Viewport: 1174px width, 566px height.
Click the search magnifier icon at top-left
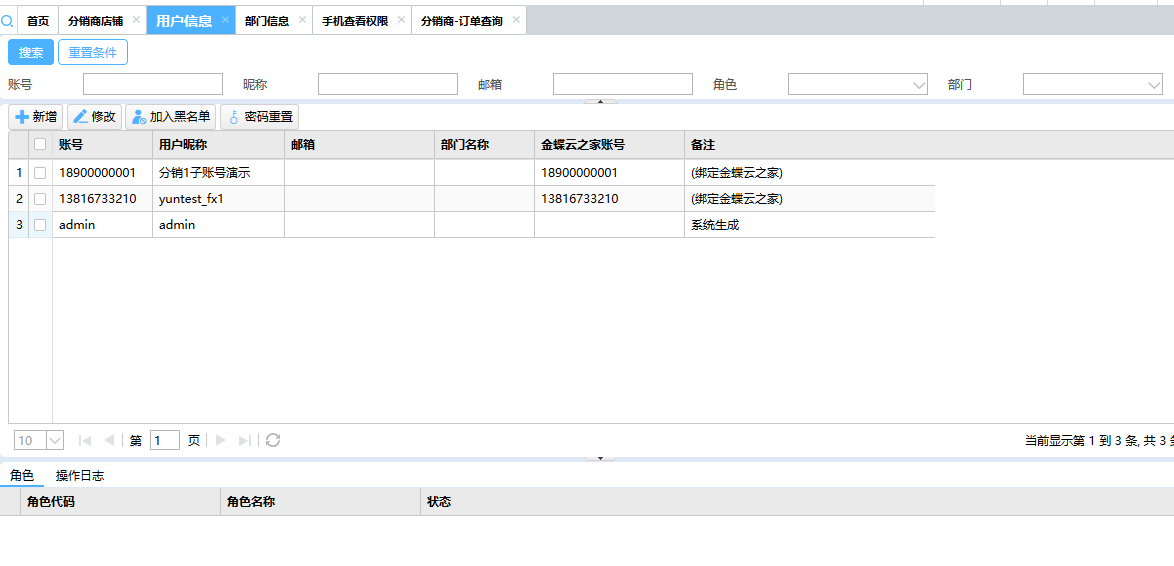point(8,20)
